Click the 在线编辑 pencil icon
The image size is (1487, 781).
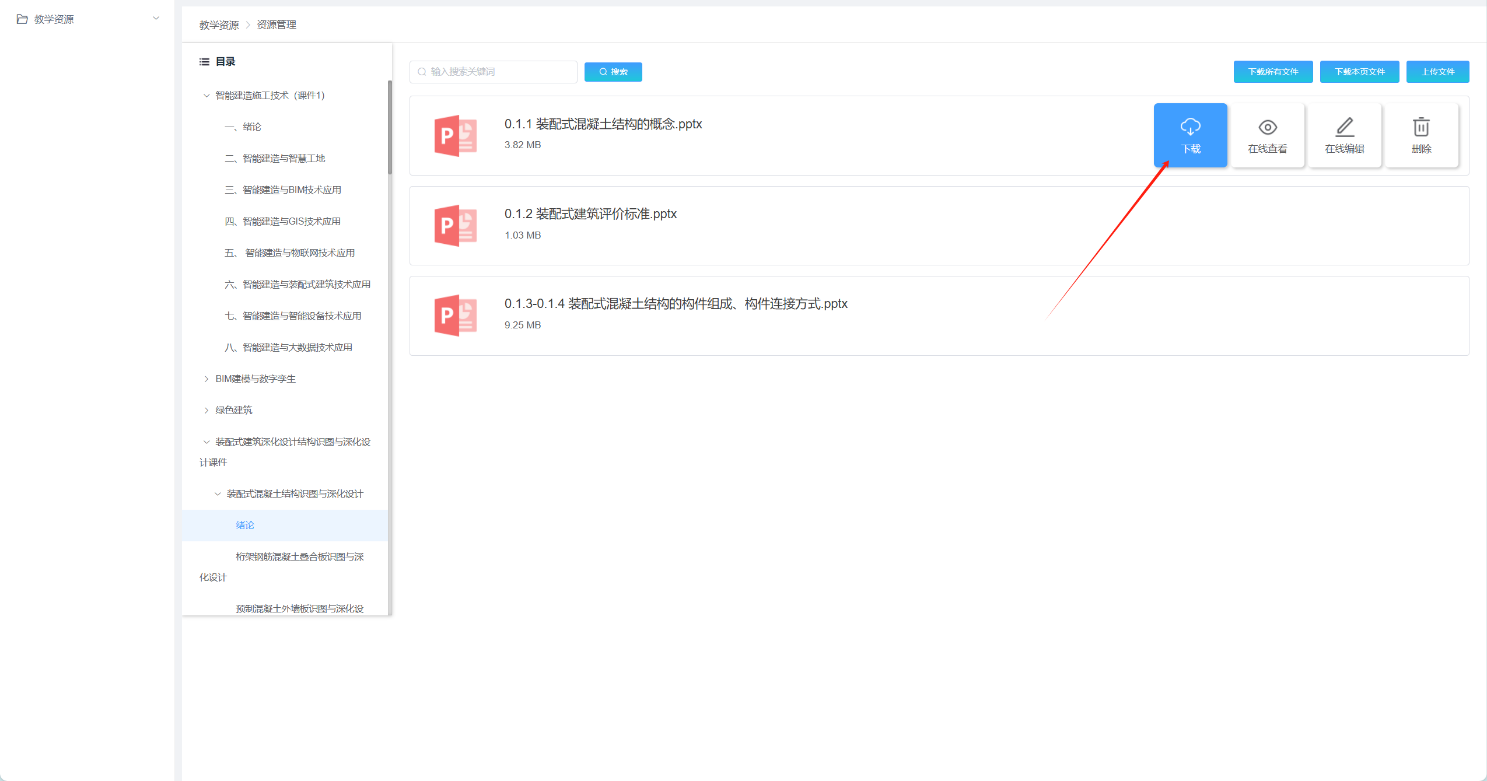tap(1345, 127)
